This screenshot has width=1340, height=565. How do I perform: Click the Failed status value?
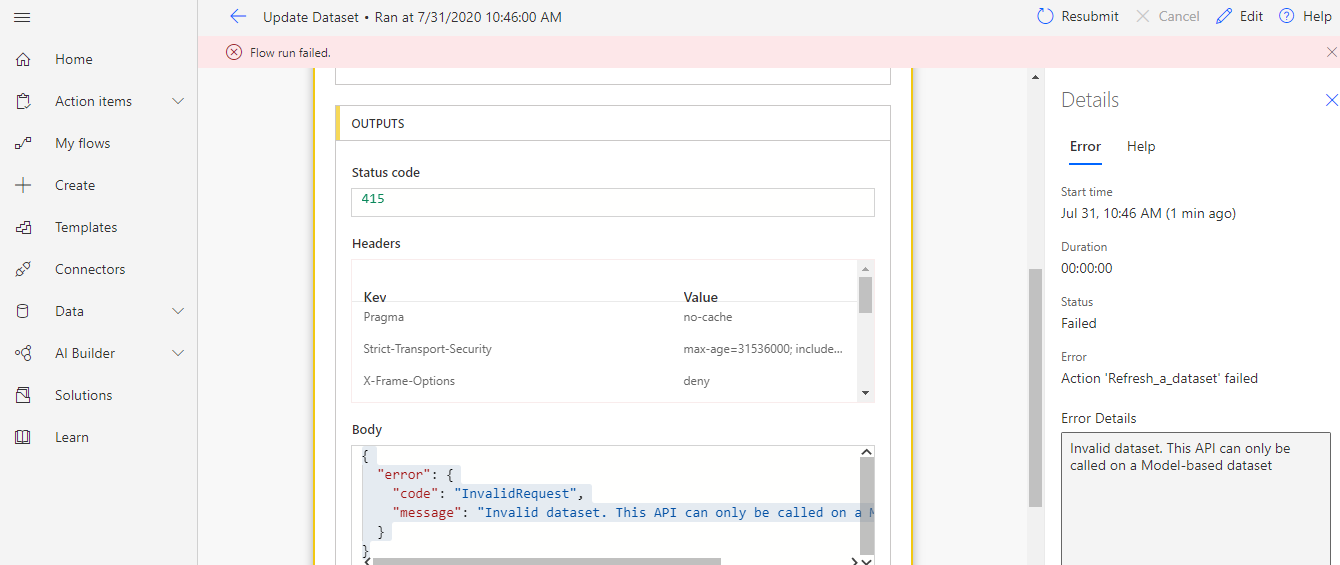[x=1079, y=323]
